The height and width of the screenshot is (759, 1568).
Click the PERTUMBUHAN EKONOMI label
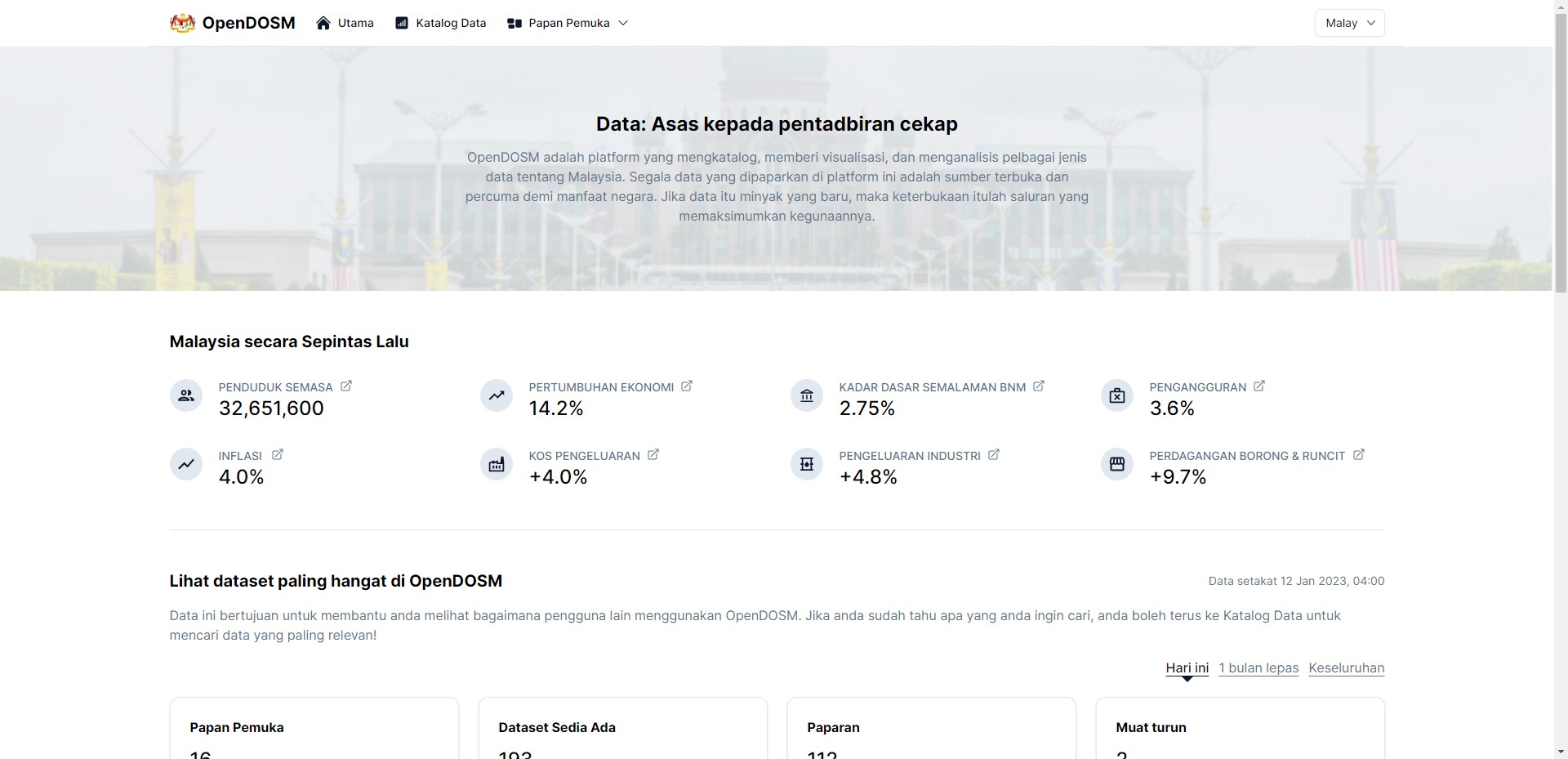click(x=601, y=387)
